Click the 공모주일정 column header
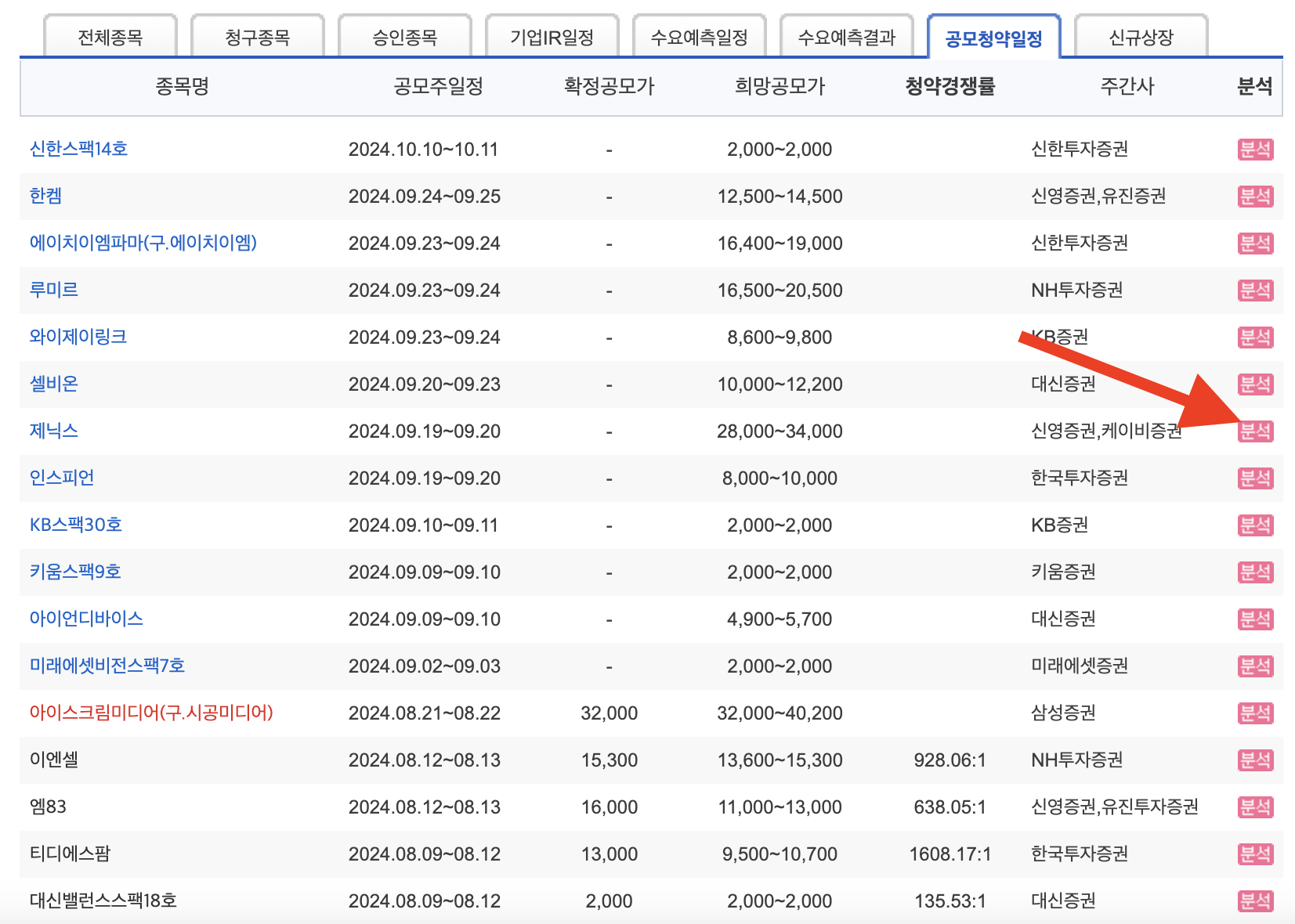This screenshot has height=924, width=1295. tap(438, 86)
